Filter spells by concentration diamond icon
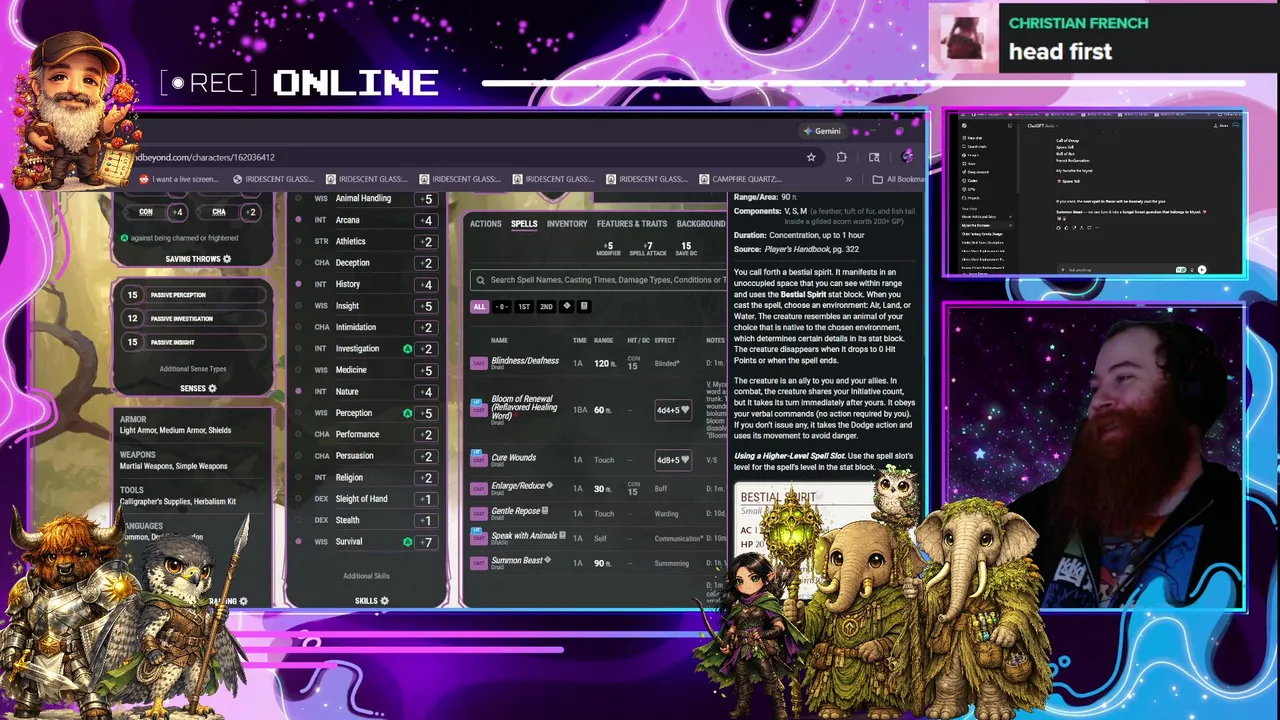The image size is (1280, 720). (567, 307)
